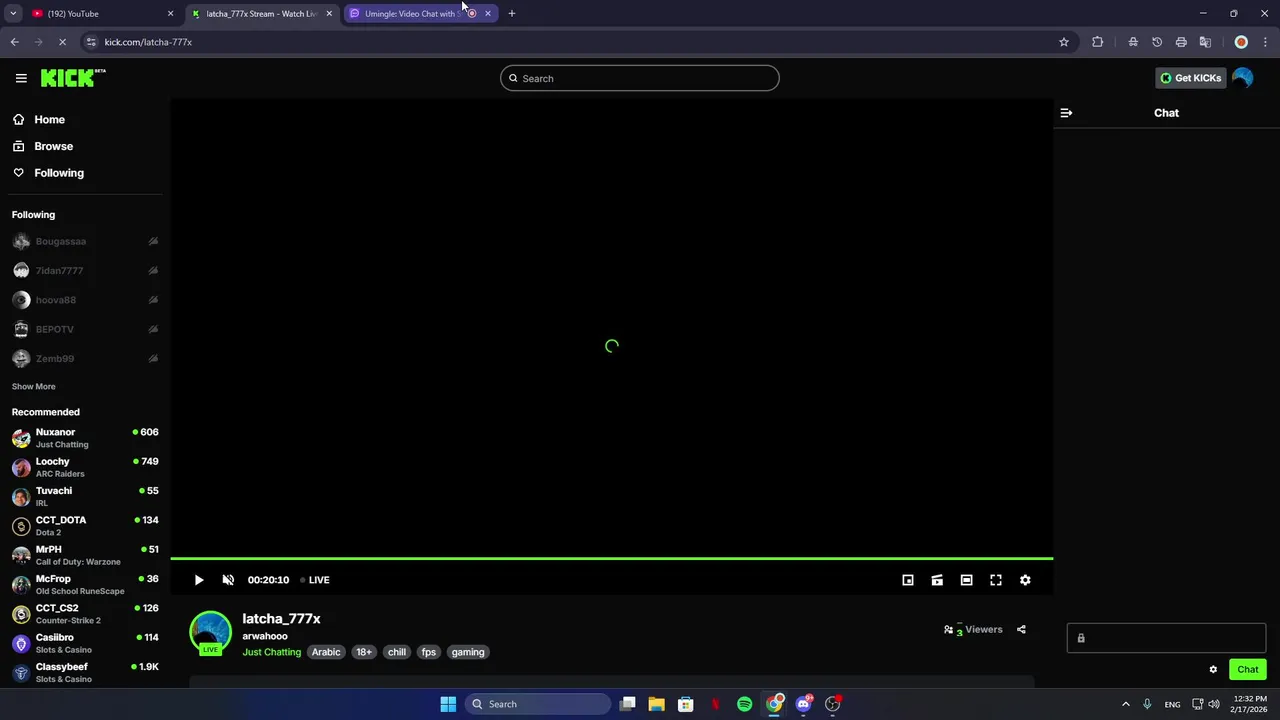Viewport: 1280px width, 720px height.
Task: Open a new browser tab
Action: pos(512,14)
